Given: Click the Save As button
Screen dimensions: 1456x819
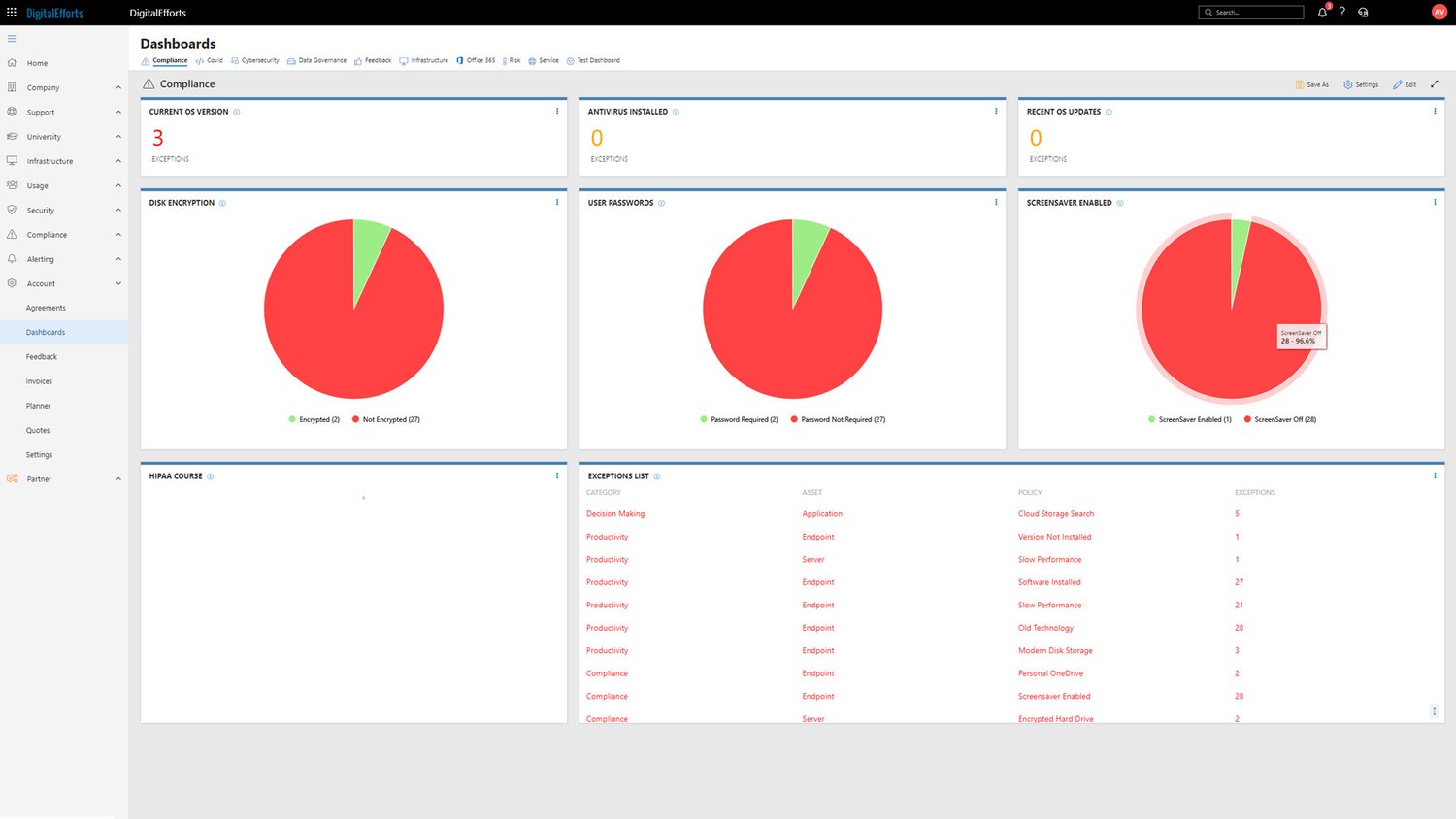Looking at the screenshot, I should pos(1311,84).
